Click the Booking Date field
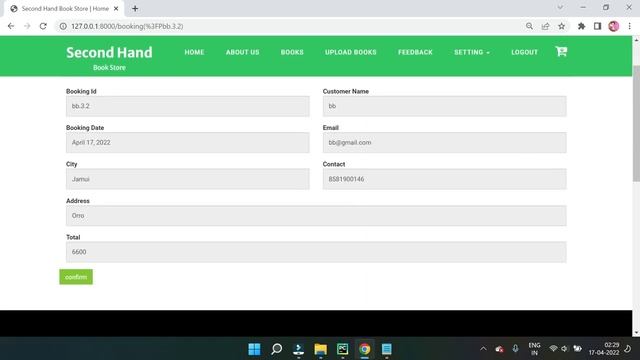 pyautogui.click(x=188, y=142)
